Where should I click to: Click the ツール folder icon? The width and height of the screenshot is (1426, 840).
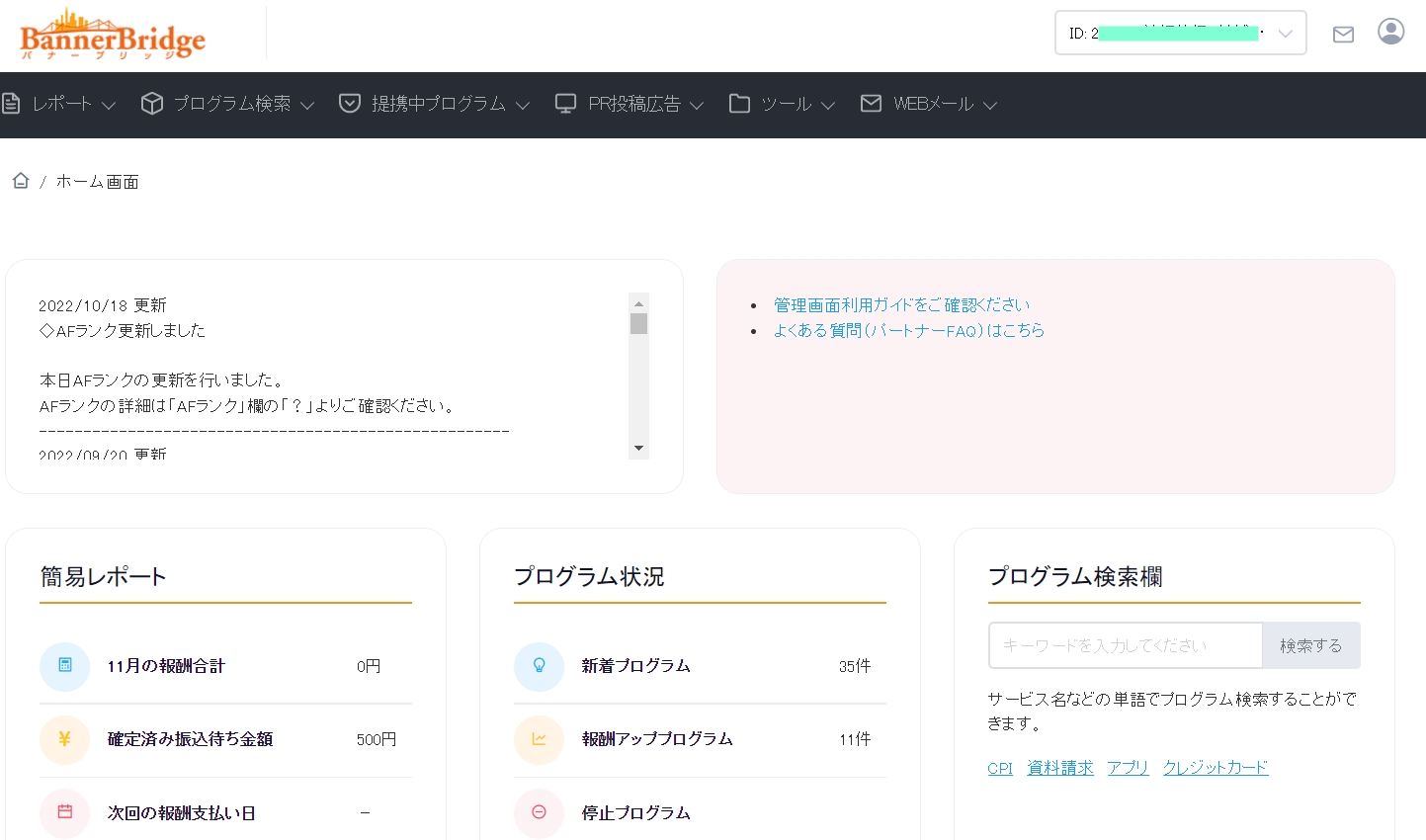pyautogui.click(x=739, y=103)
